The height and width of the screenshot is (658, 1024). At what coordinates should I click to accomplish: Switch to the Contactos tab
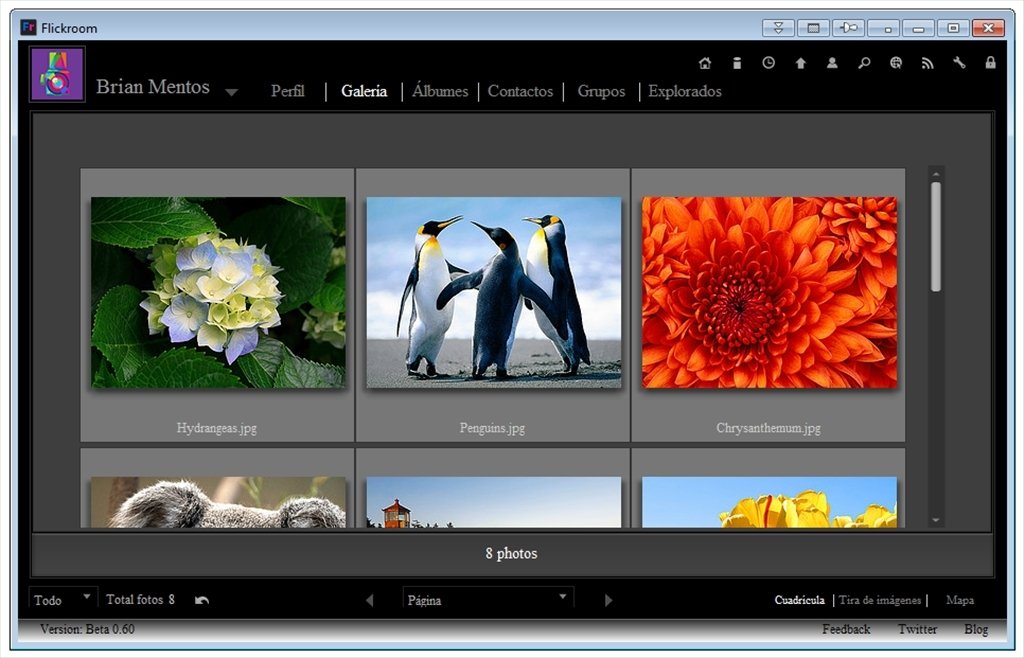click(x=520, y=91)
